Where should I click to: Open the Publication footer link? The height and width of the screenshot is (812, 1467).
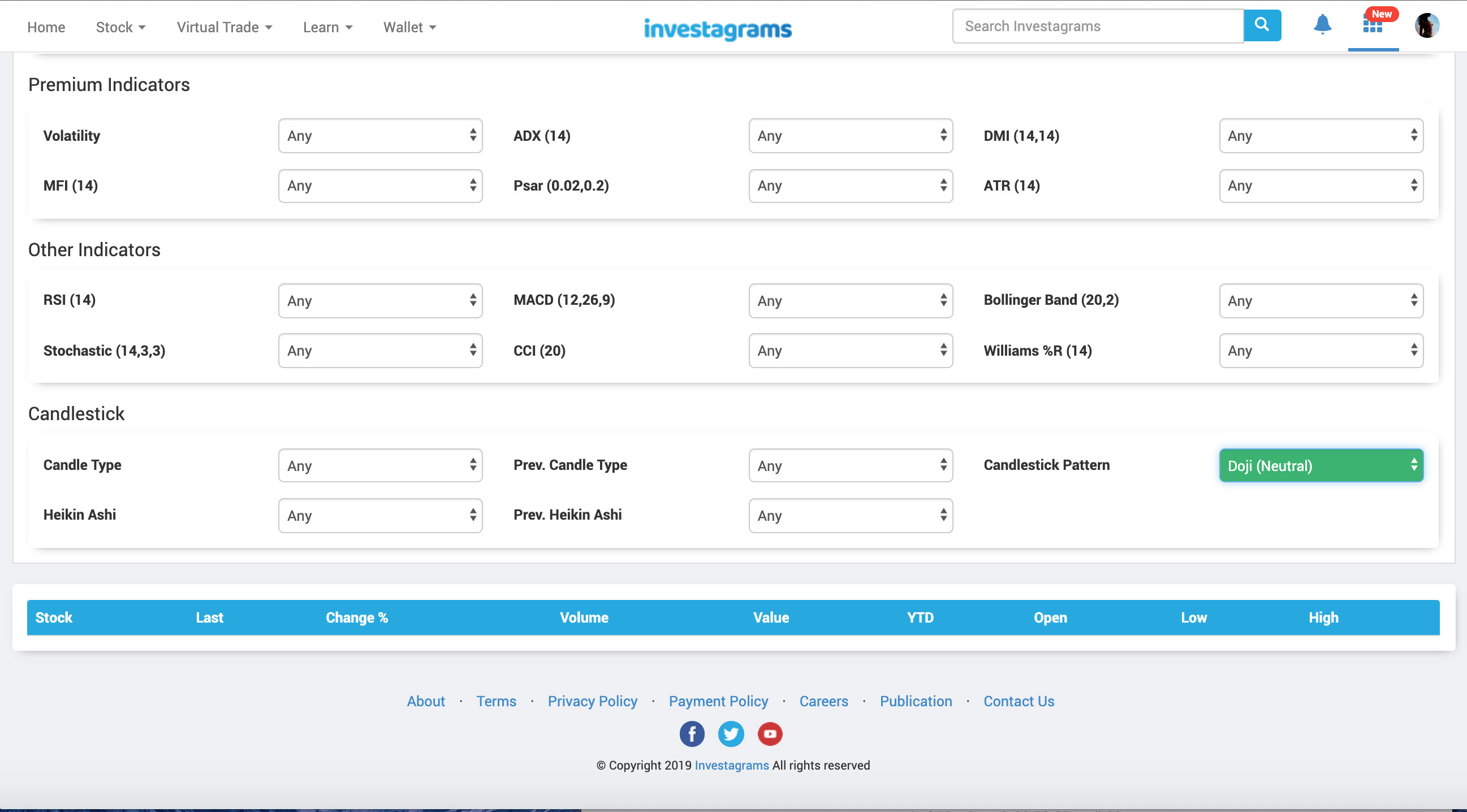[916, 701]
